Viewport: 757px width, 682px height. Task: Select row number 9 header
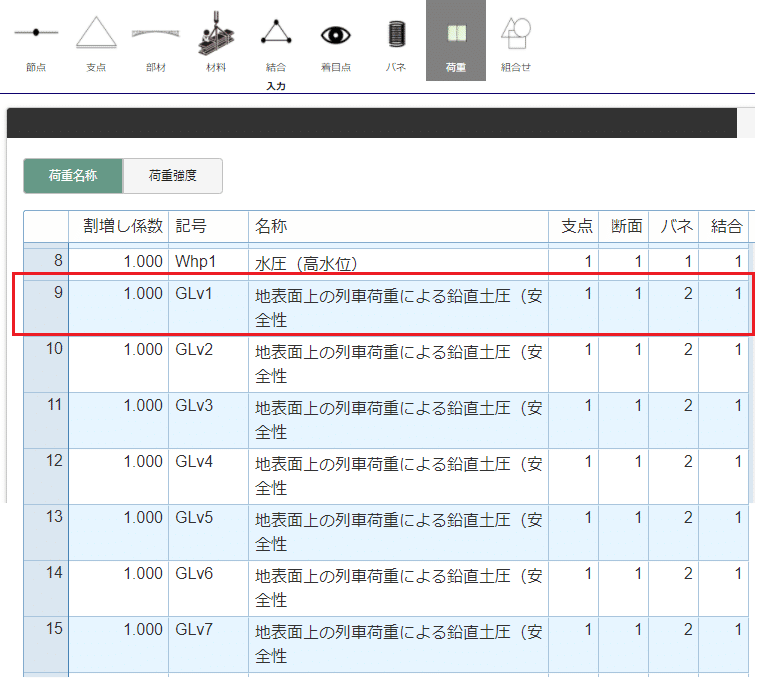pos(46,306)
